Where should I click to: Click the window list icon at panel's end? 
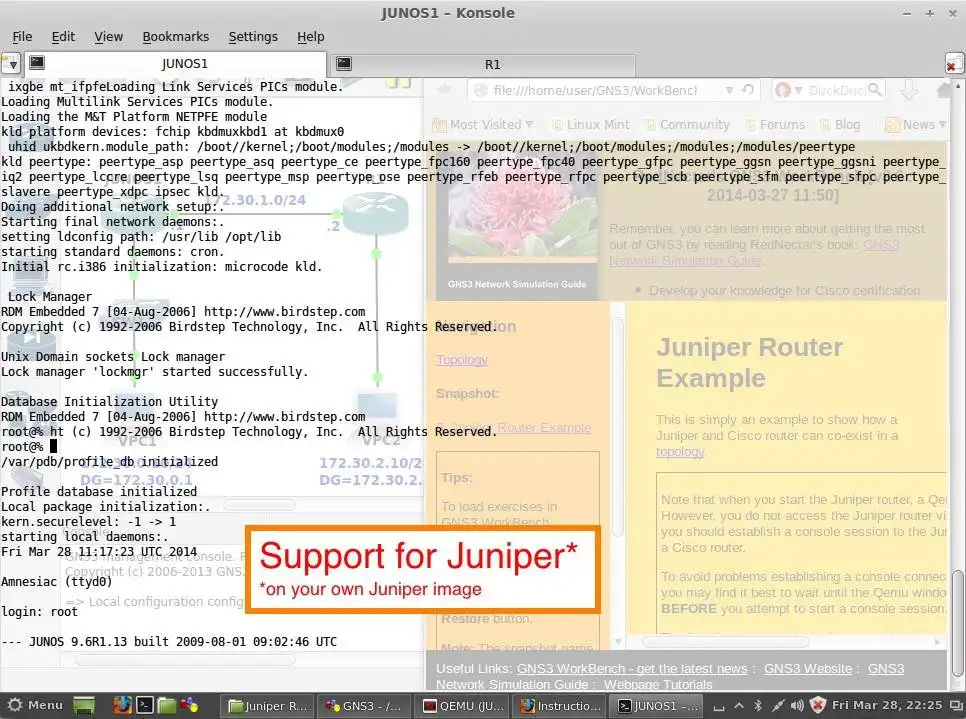(956, 705)
